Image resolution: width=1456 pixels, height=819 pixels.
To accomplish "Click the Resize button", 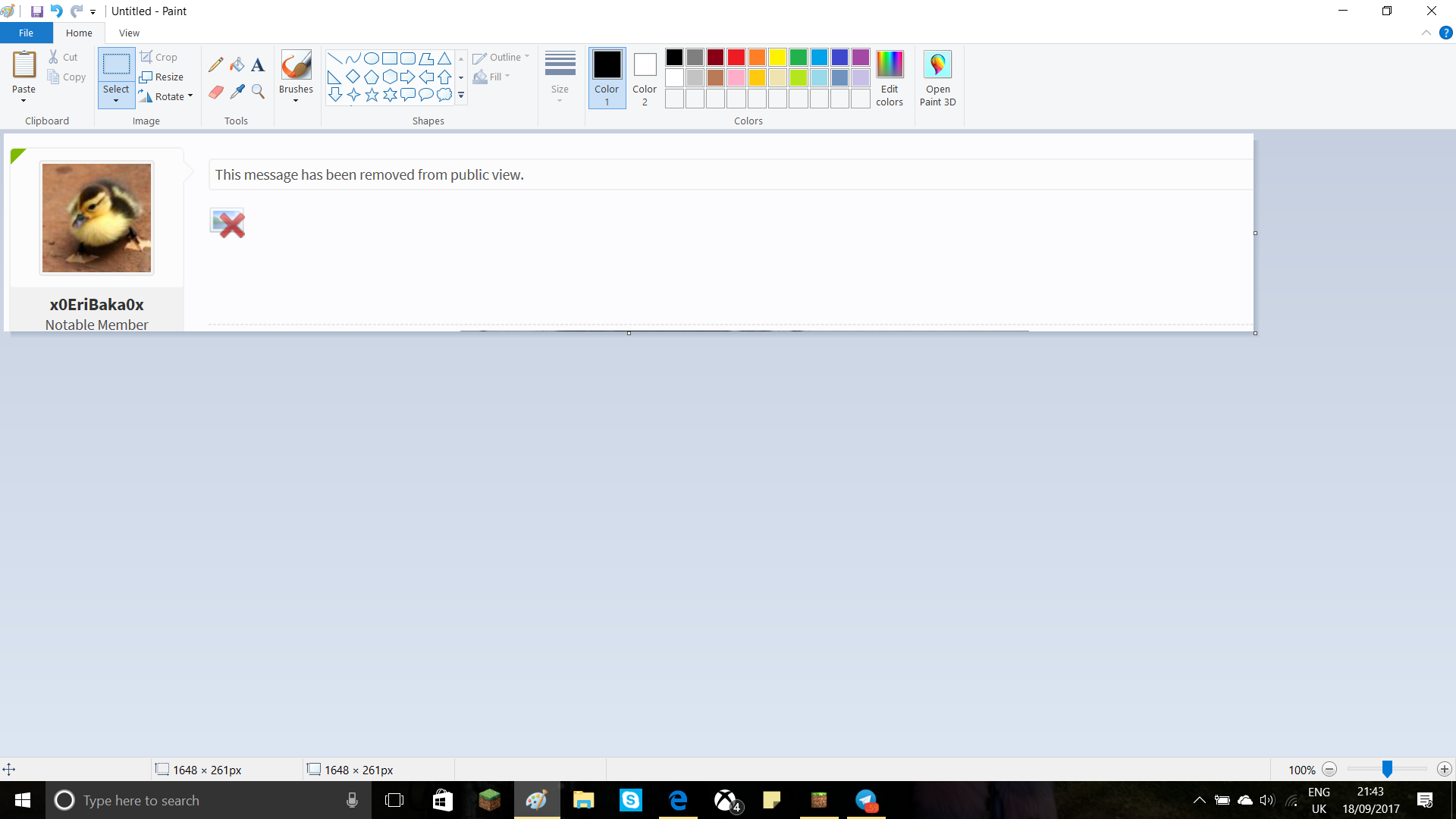I will point(162,77).
